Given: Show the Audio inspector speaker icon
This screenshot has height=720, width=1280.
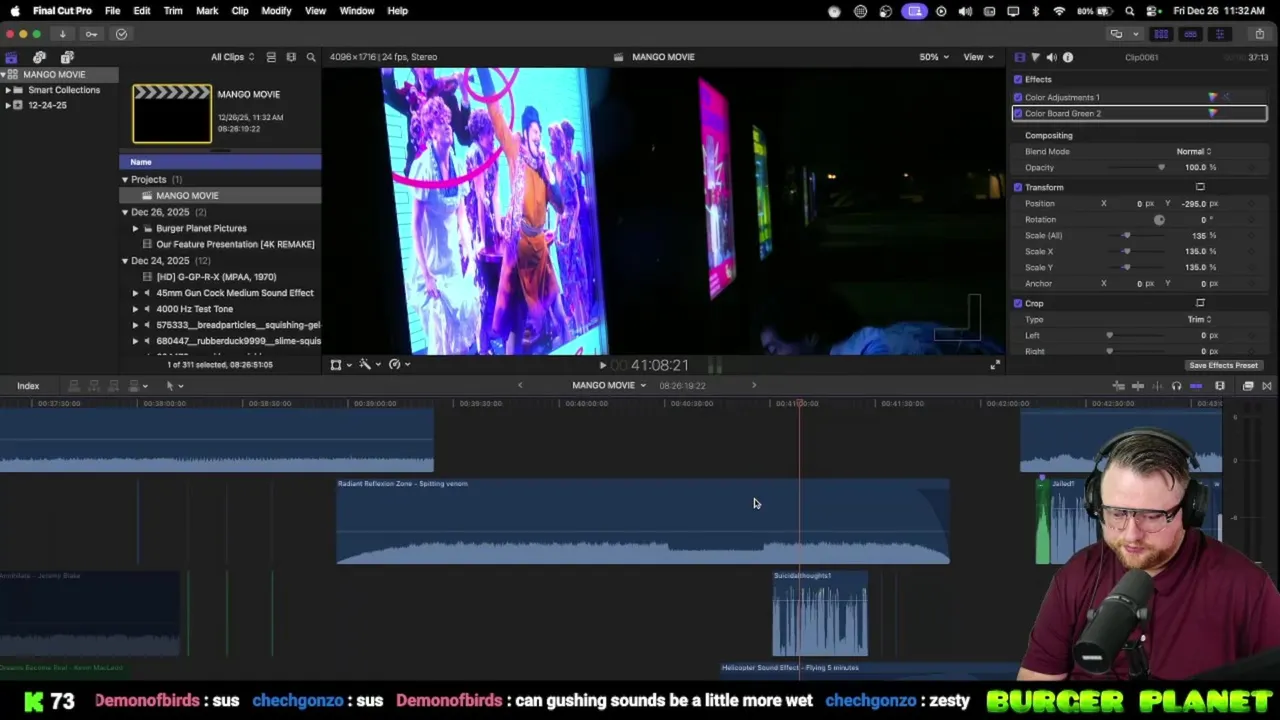Looking at the screenshot, I should 1051,57.
